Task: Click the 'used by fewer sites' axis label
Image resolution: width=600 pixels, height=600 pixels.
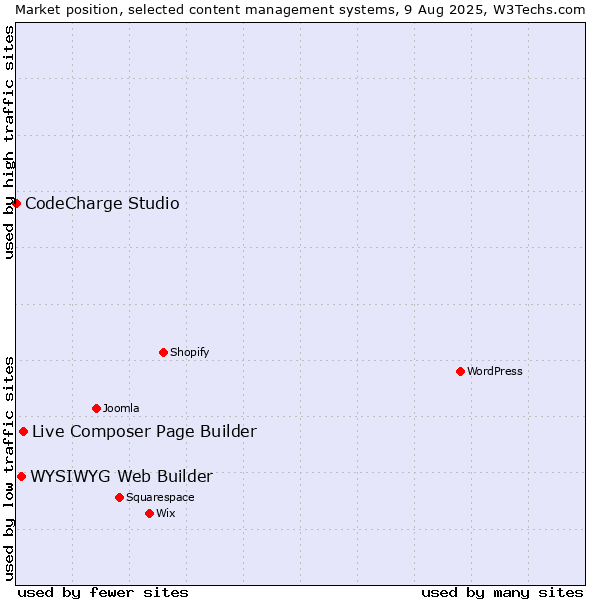Action: pos(103,593)
